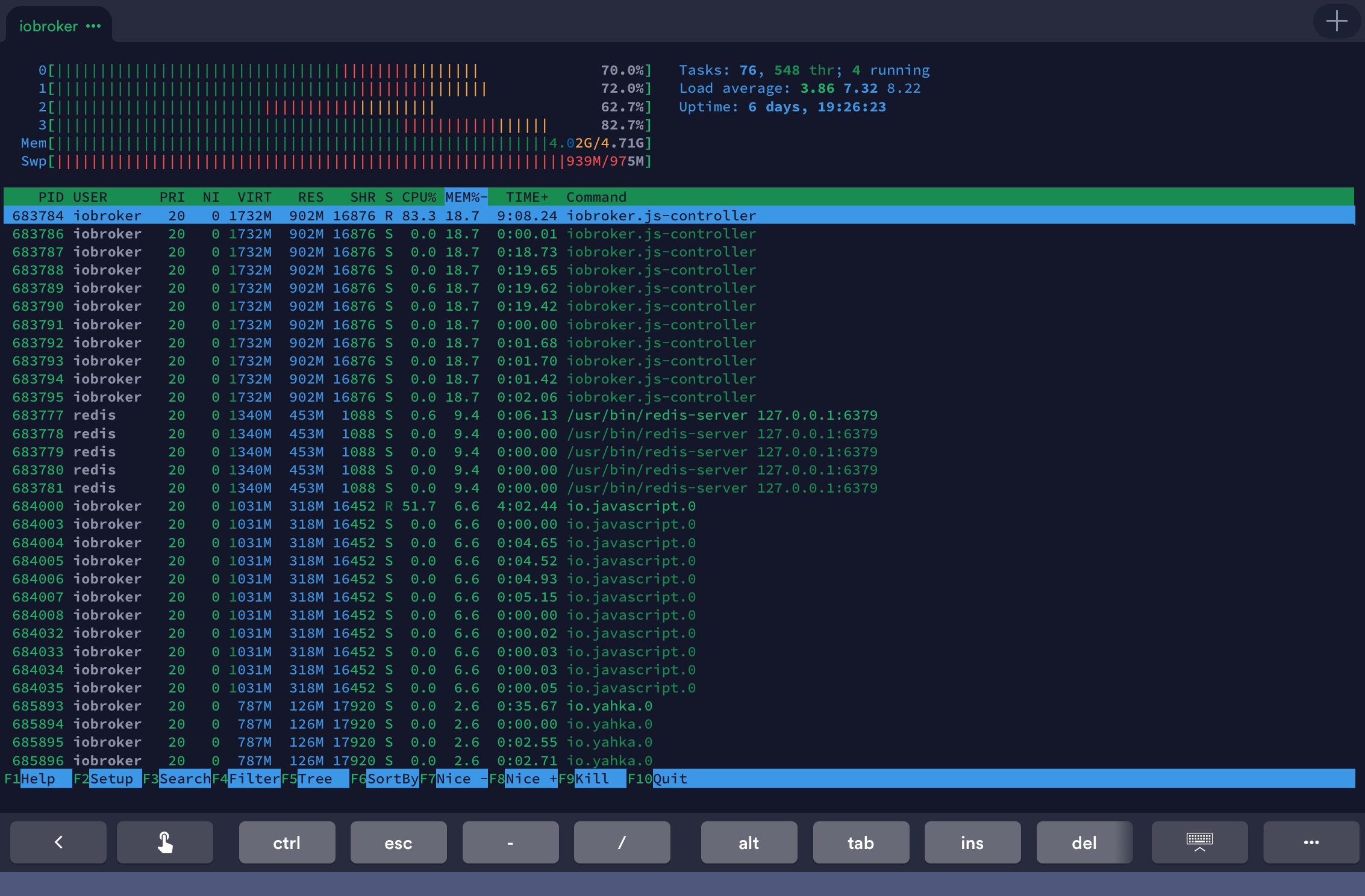This screenshot has width=1365, height=896.
Task: Open a new terminal tab with plus icon
Action: [x=1336, y=22]
